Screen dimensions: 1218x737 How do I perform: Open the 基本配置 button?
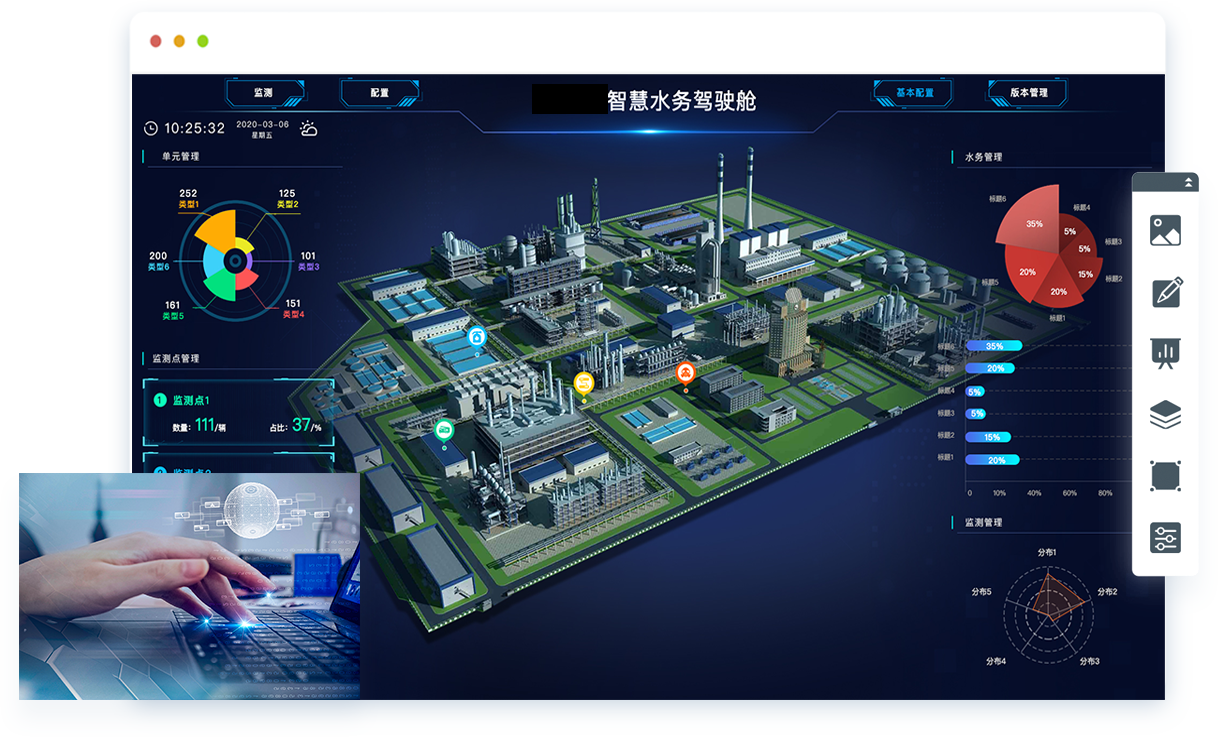pyautogui.click(x=914, y=93)
